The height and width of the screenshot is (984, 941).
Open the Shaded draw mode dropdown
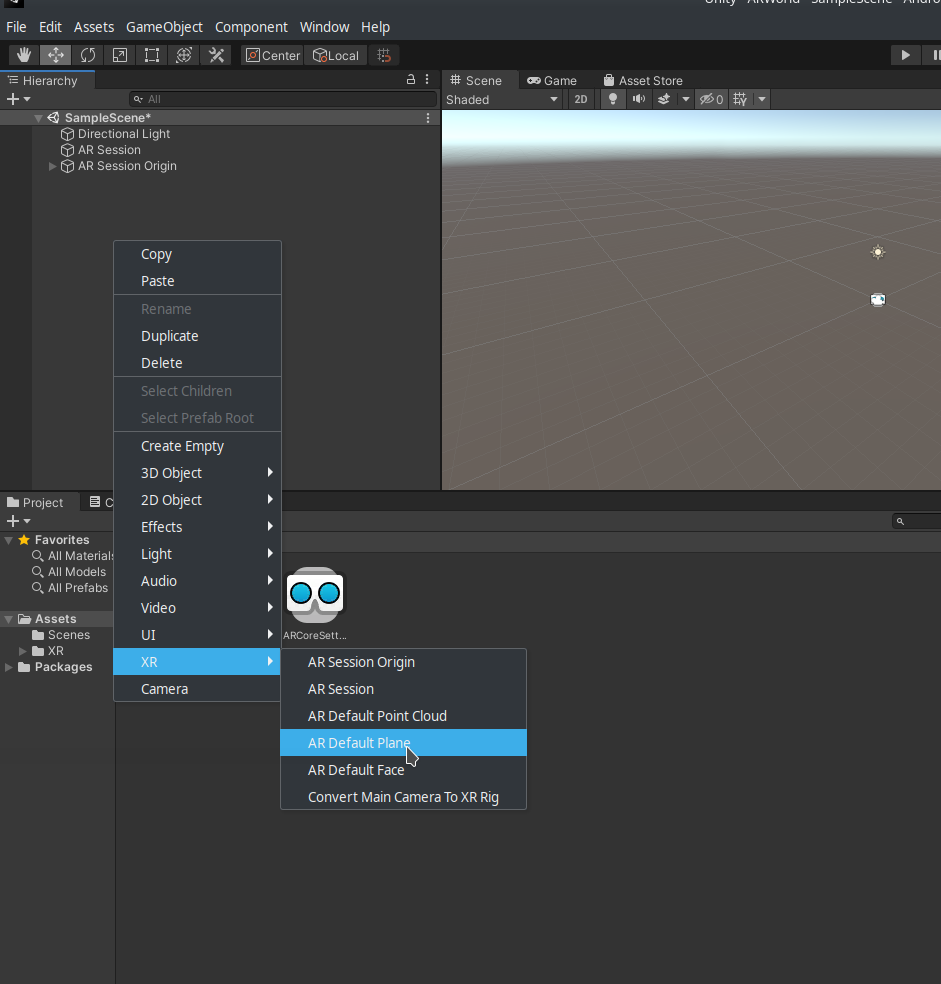[x=502, y=100]
